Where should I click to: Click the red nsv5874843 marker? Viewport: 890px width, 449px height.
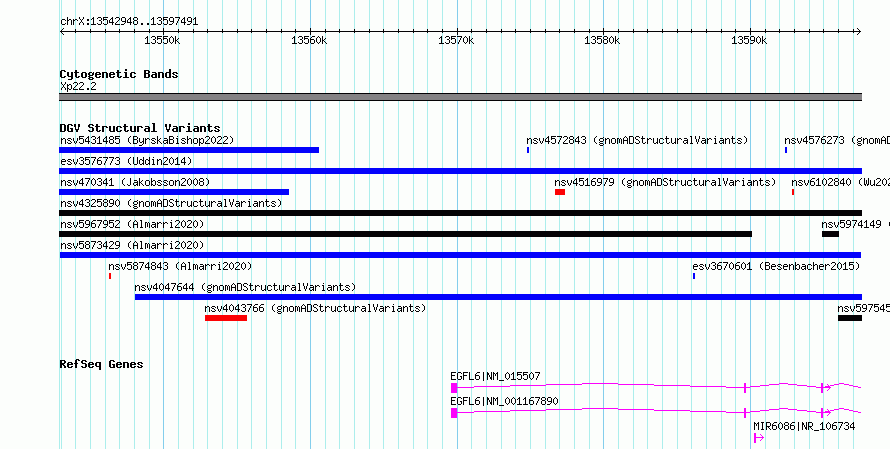click(110, 276)
